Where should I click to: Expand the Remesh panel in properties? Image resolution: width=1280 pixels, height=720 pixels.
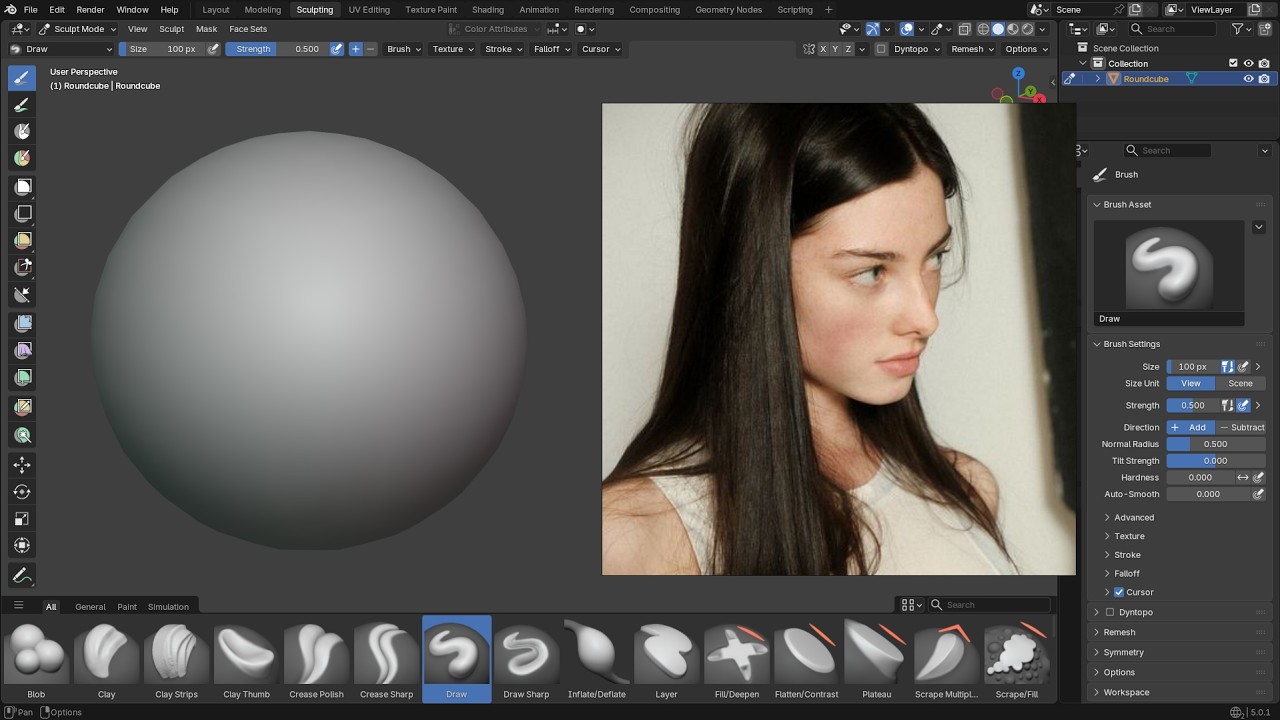tap(1119, 632)
